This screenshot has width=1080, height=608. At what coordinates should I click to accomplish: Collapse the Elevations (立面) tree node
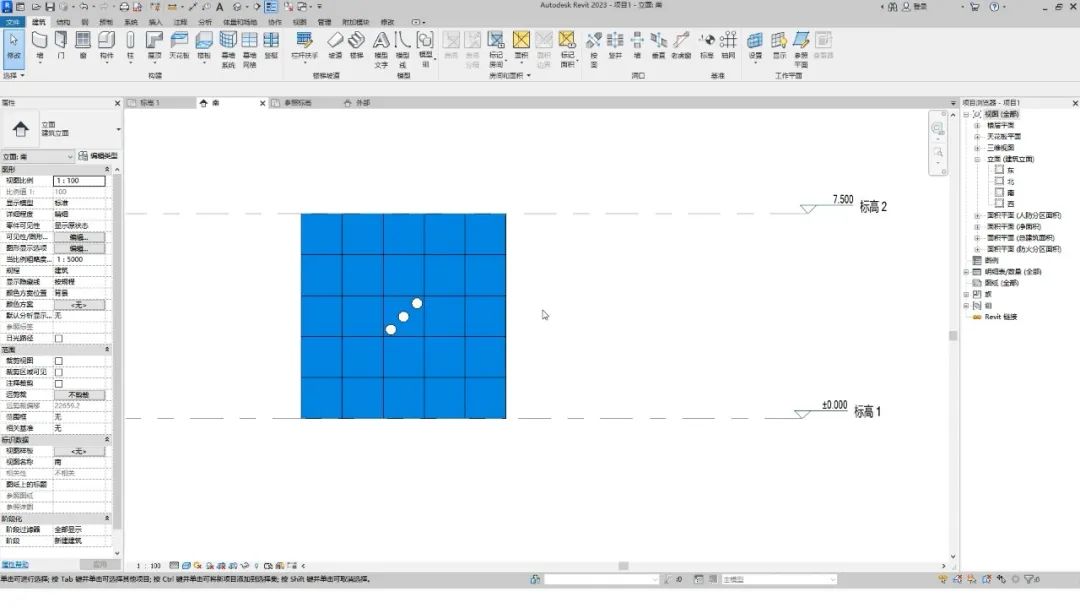[x=977, y=159]
